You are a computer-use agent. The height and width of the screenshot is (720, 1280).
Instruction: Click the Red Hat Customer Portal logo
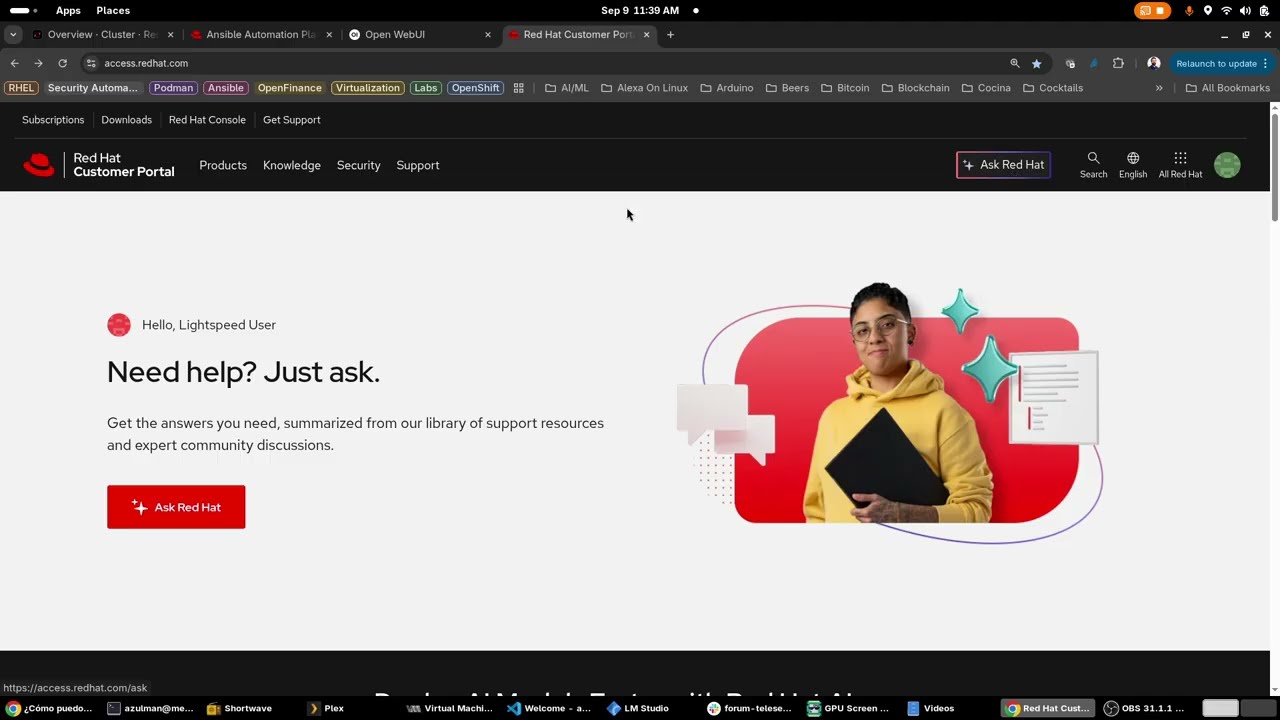click(98, 165)
